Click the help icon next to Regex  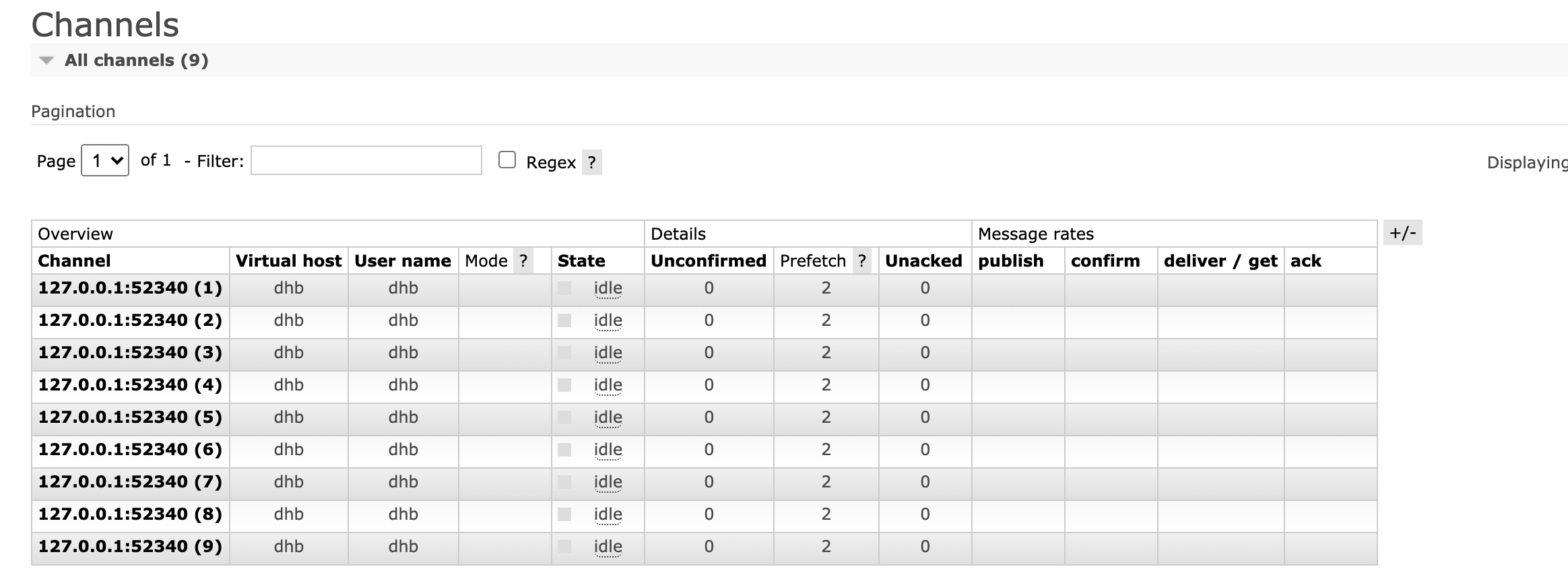(591, 162)
